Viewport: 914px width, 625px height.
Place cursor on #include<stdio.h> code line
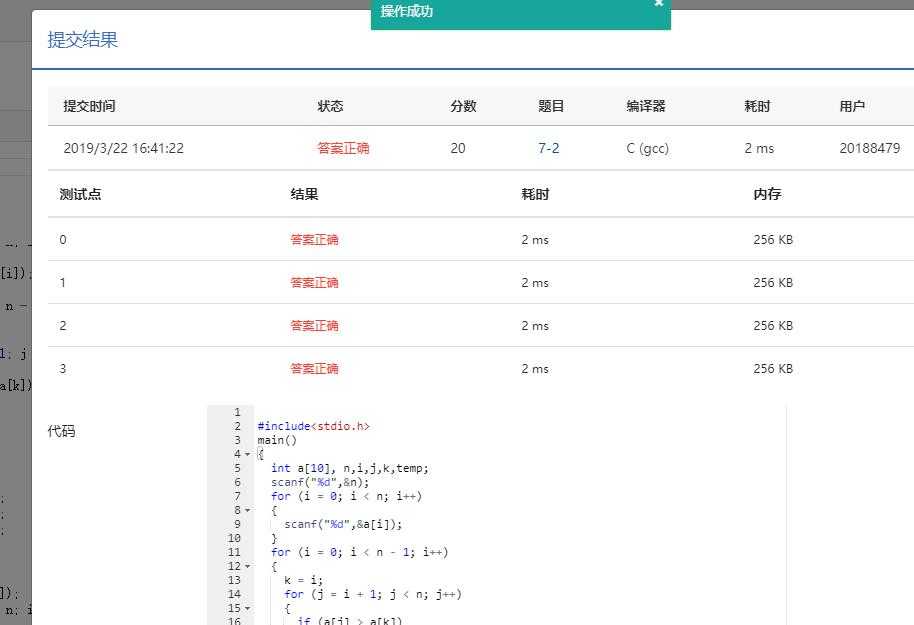coord(314,426)
